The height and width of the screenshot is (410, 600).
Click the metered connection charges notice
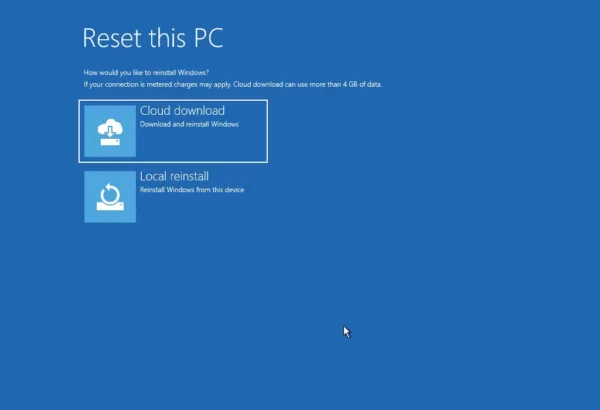(x=233, y=84)
